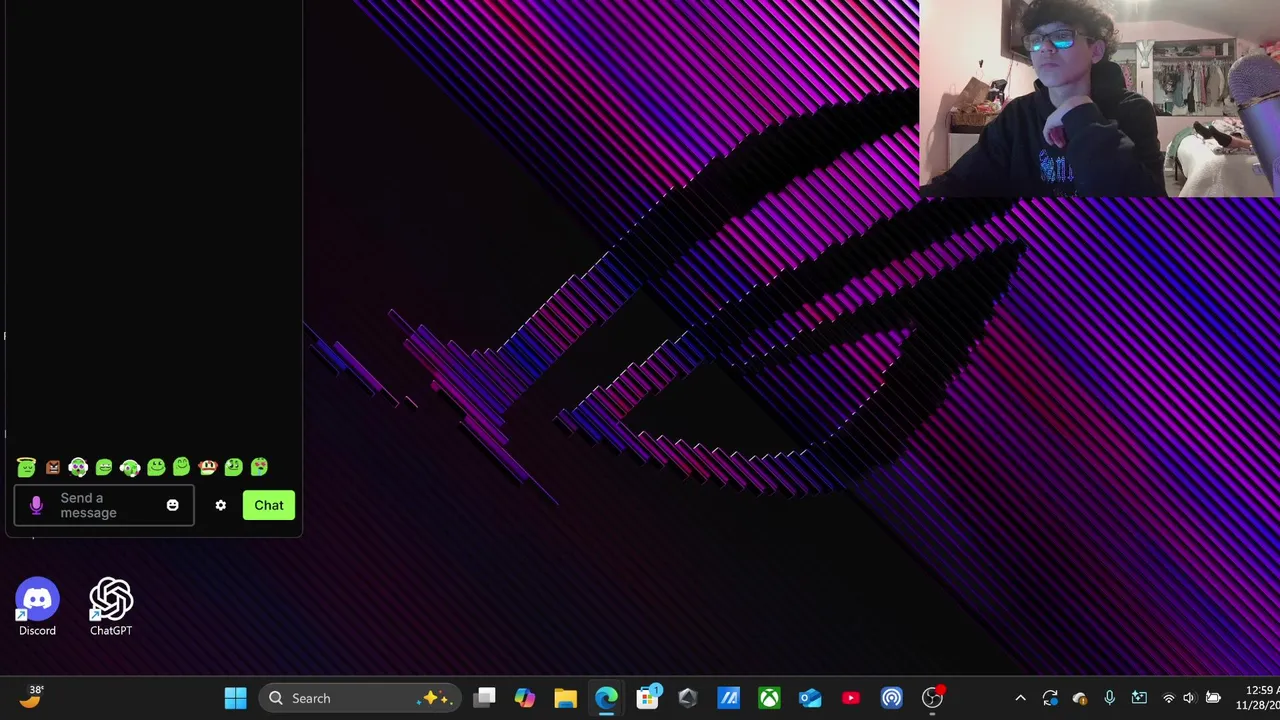1280x720 pixels.
Task: Click the sync update tray icon
Action: [x=1050, y=698]
